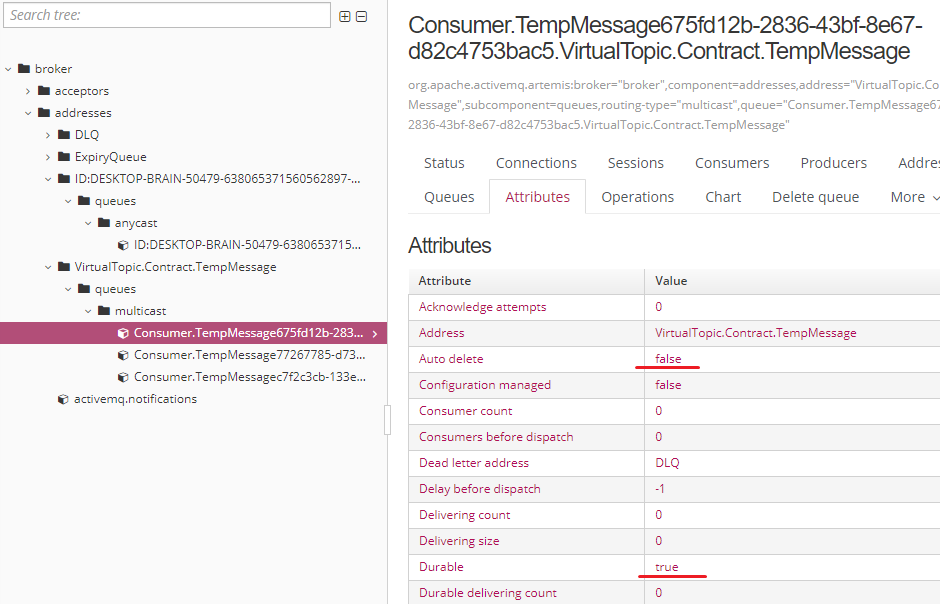Click the multicast folder icon in the tree
The height and width of the screenshot is (604, 940).
(104, 311)
